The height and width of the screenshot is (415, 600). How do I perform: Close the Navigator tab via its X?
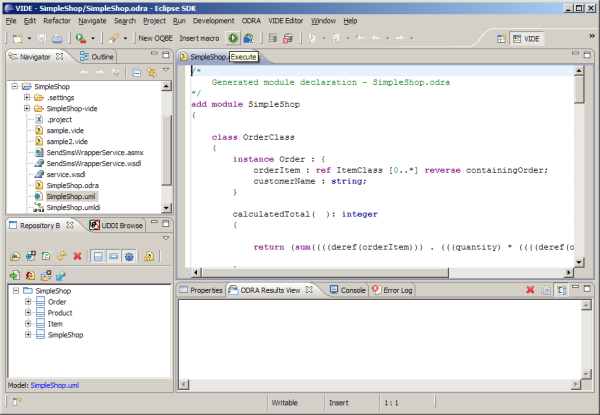click(59, 56)
